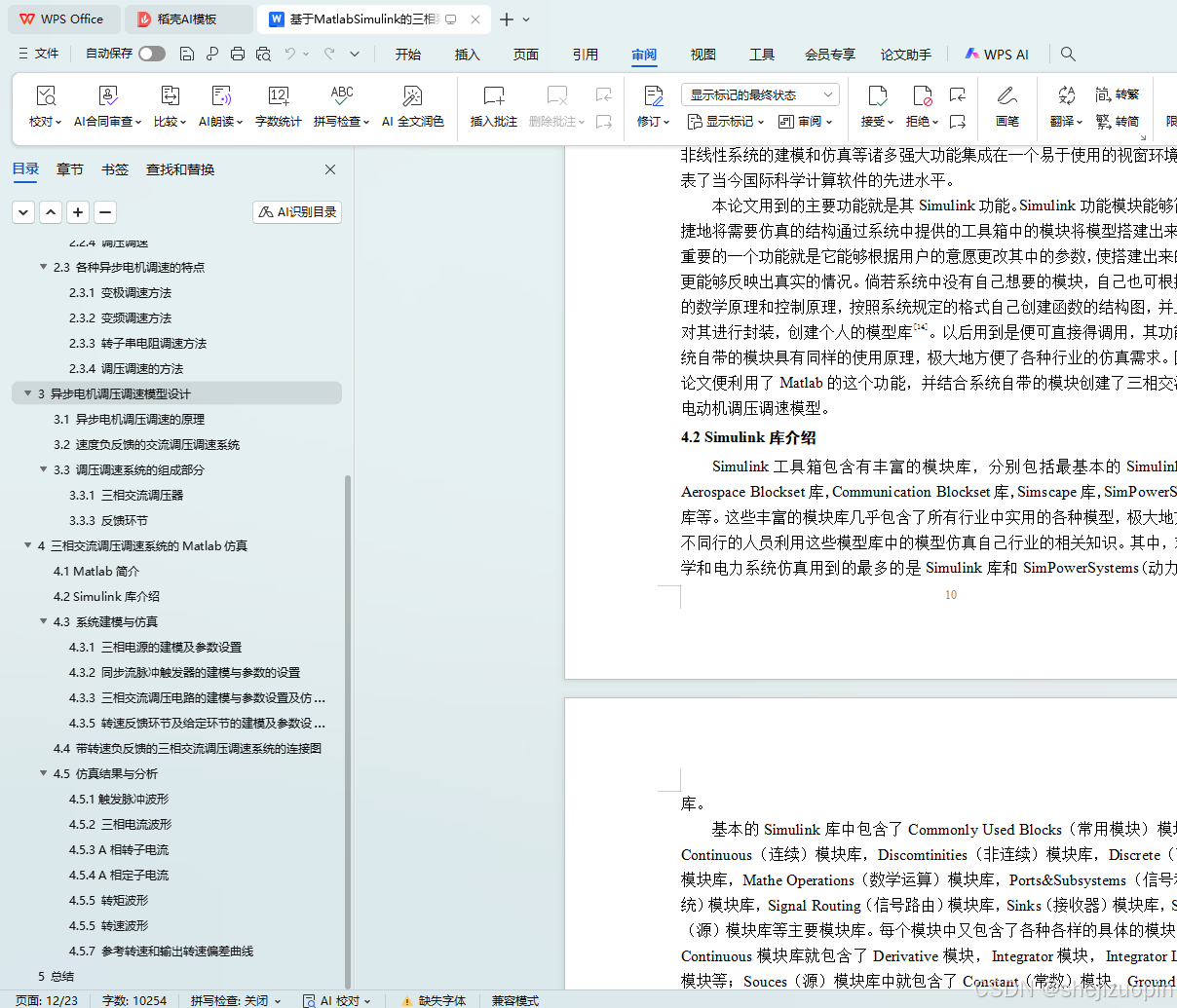1177x1008 pixels.
Task: Click the redo arrow icon
Action: (329, 54)
